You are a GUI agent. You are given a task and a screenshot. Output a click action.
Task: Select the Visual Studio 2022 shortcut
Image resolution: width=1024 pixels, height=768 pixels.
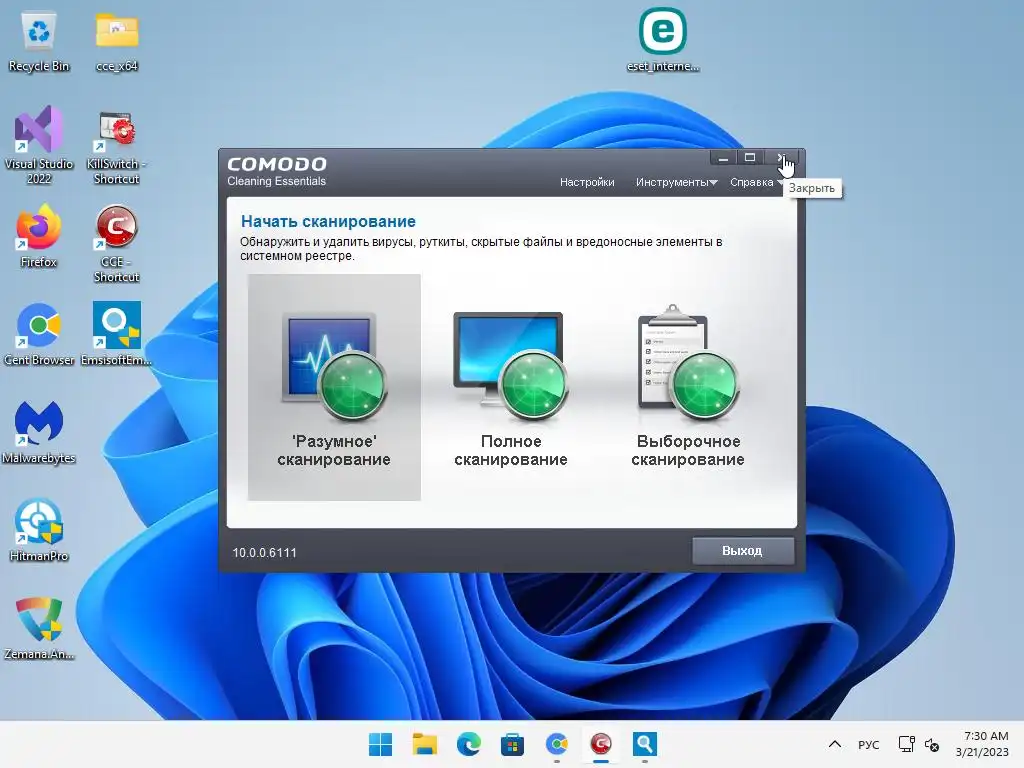[39, 145]
